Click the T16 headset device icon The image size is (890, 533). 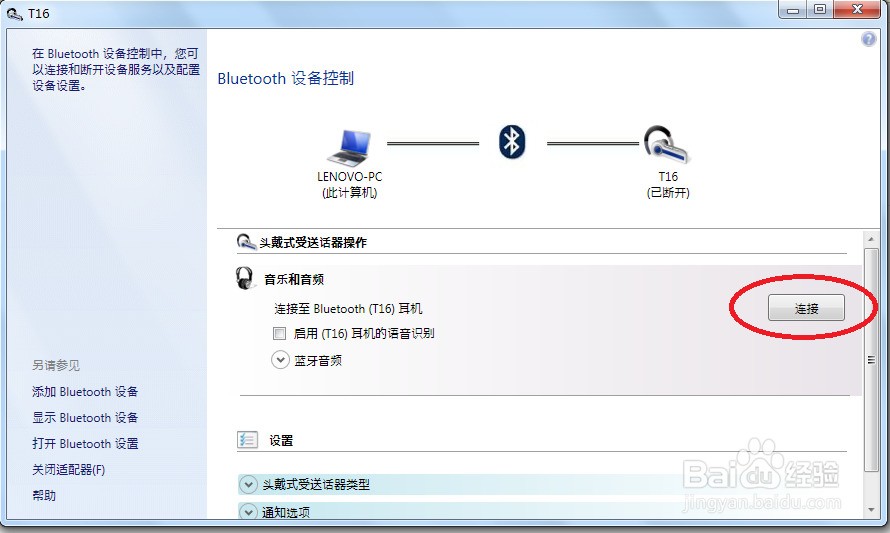click(665, 144)
